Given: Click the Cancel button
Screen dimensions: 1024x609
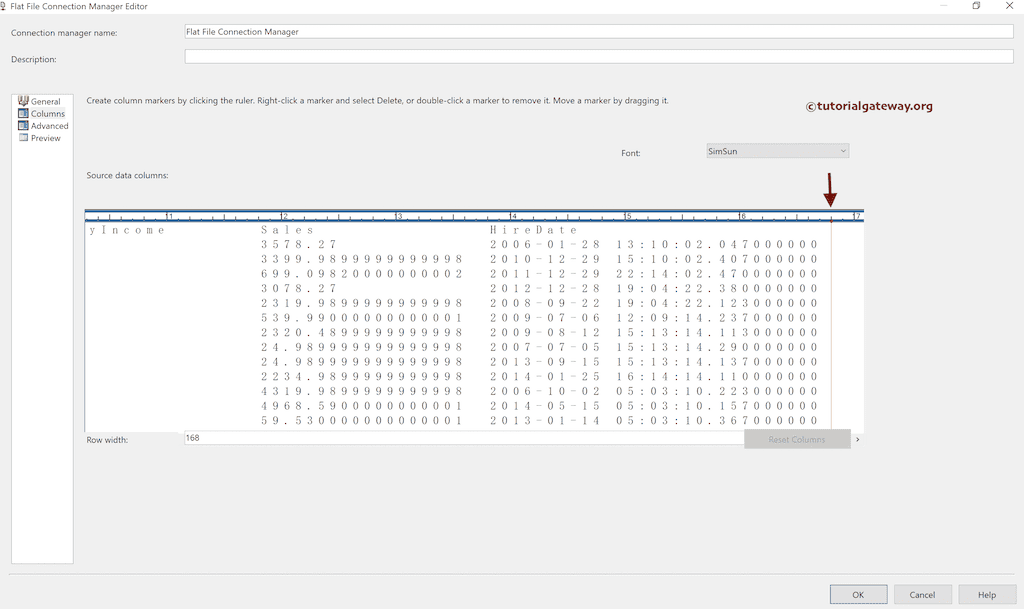Looking at the screenshot, I should click(922, 595).
